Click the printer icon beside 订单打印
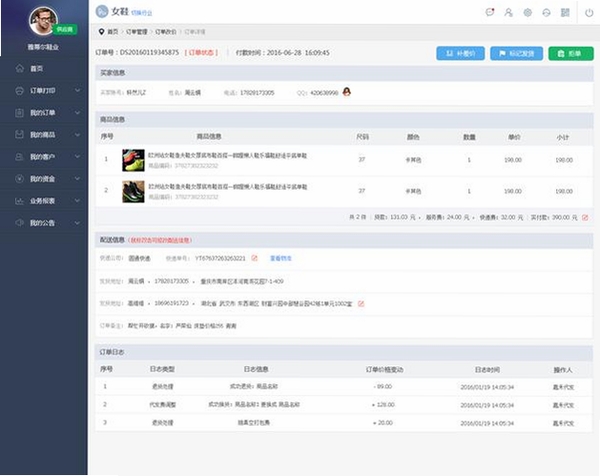The width and height of the screenshot is (600, 476). (x=20, y=91)
